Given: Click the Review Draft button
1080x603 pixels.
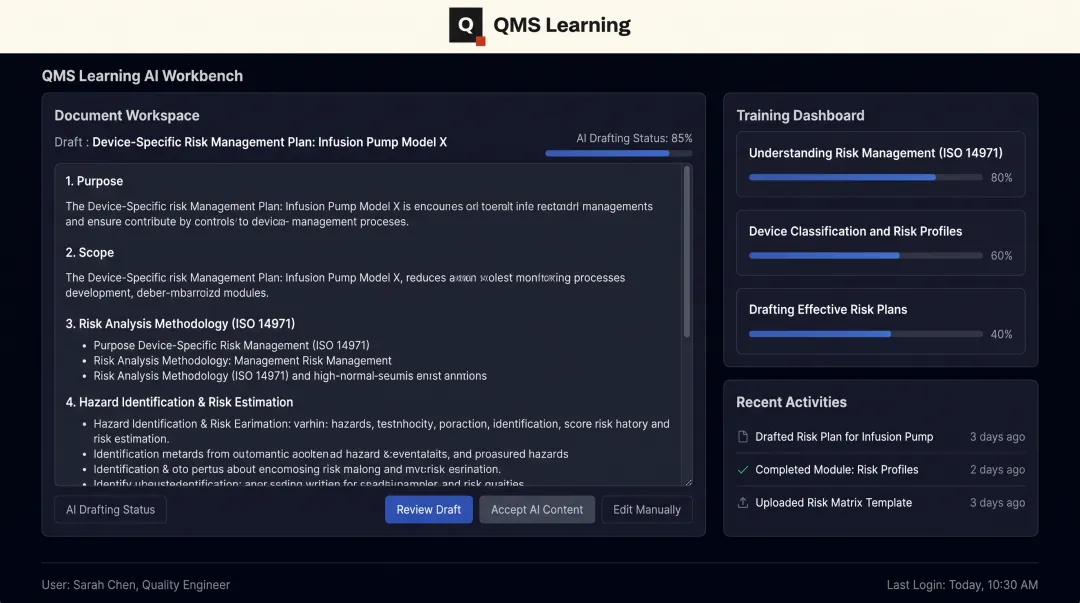Looking at the screenshot, I should coord(428,509).
